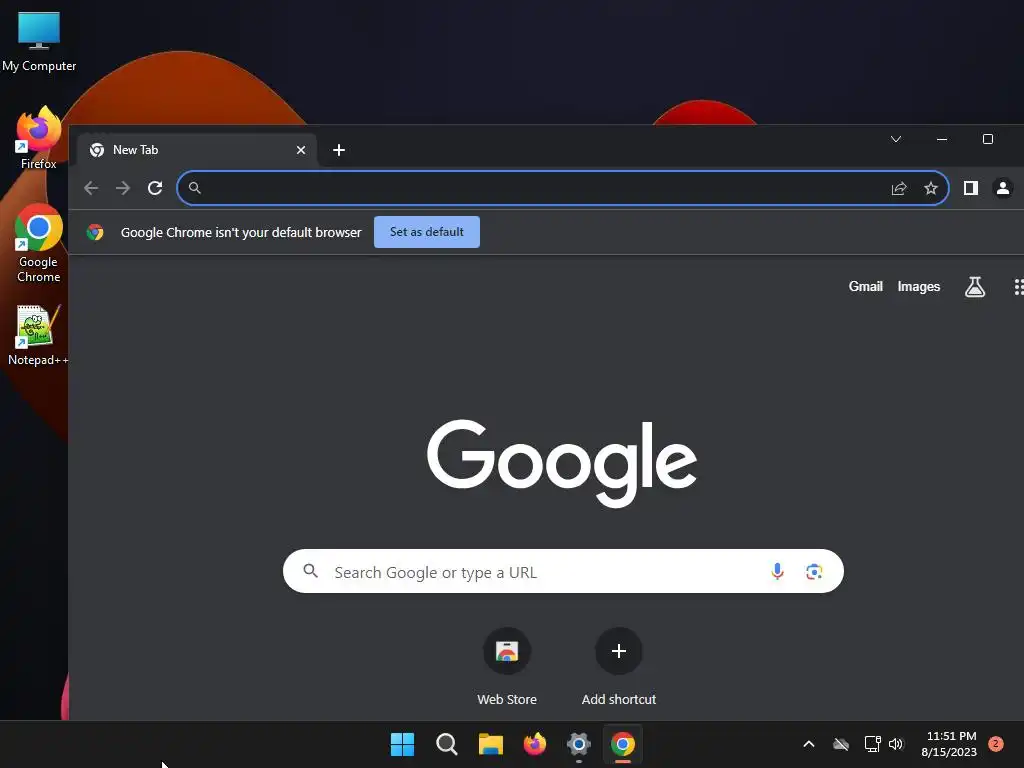
Task: Open the Chrome profile menu
Action: click(x=1002, y=188)
